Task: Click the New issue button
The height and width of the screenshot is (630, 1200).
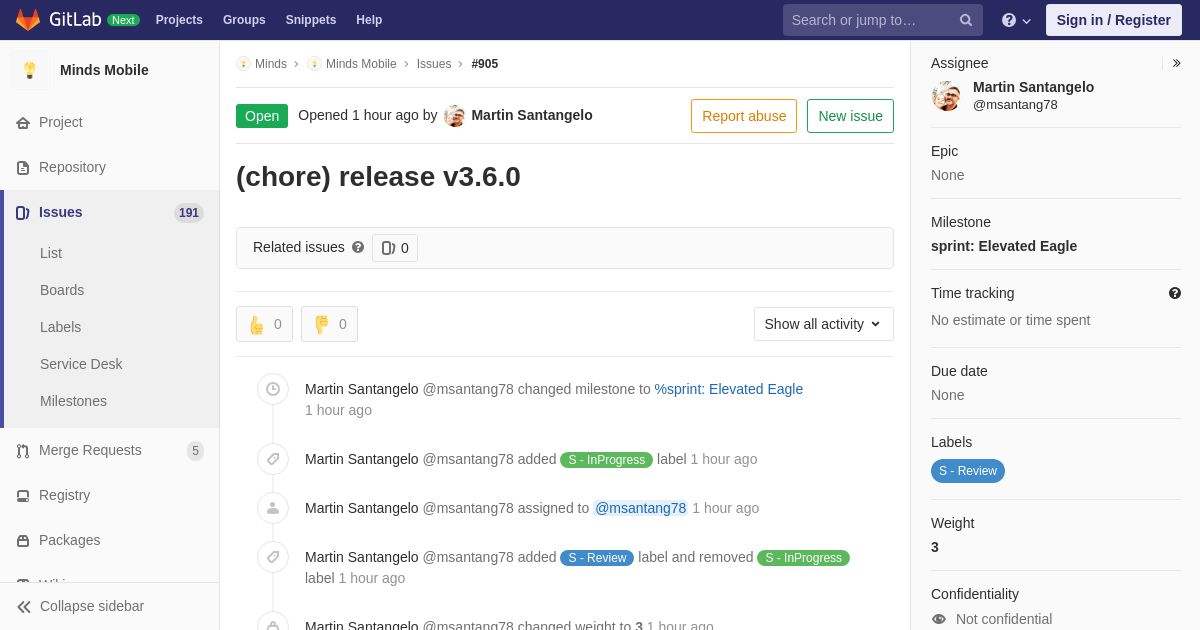Action: coord(850,116)
